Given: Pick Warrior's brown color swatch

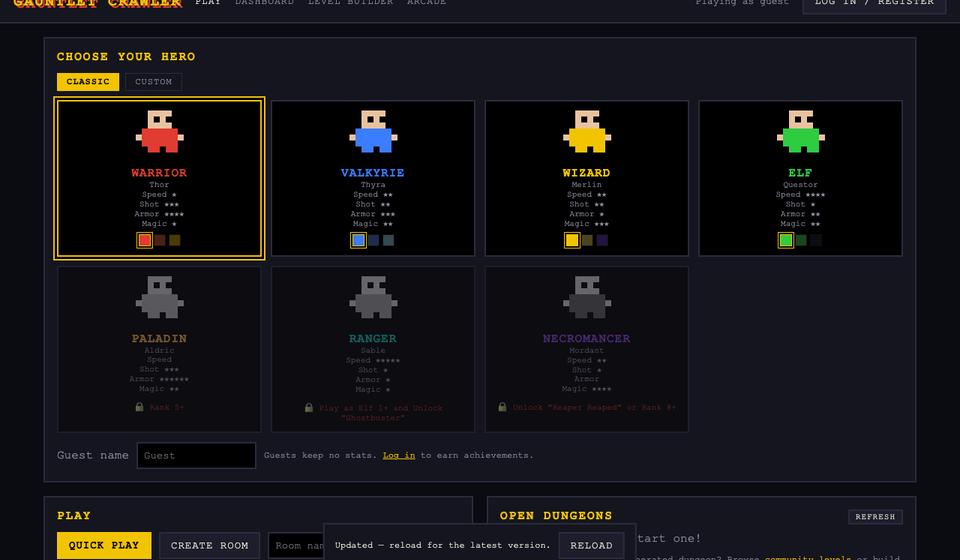Looking at the screenshot, I should point(160,240).
